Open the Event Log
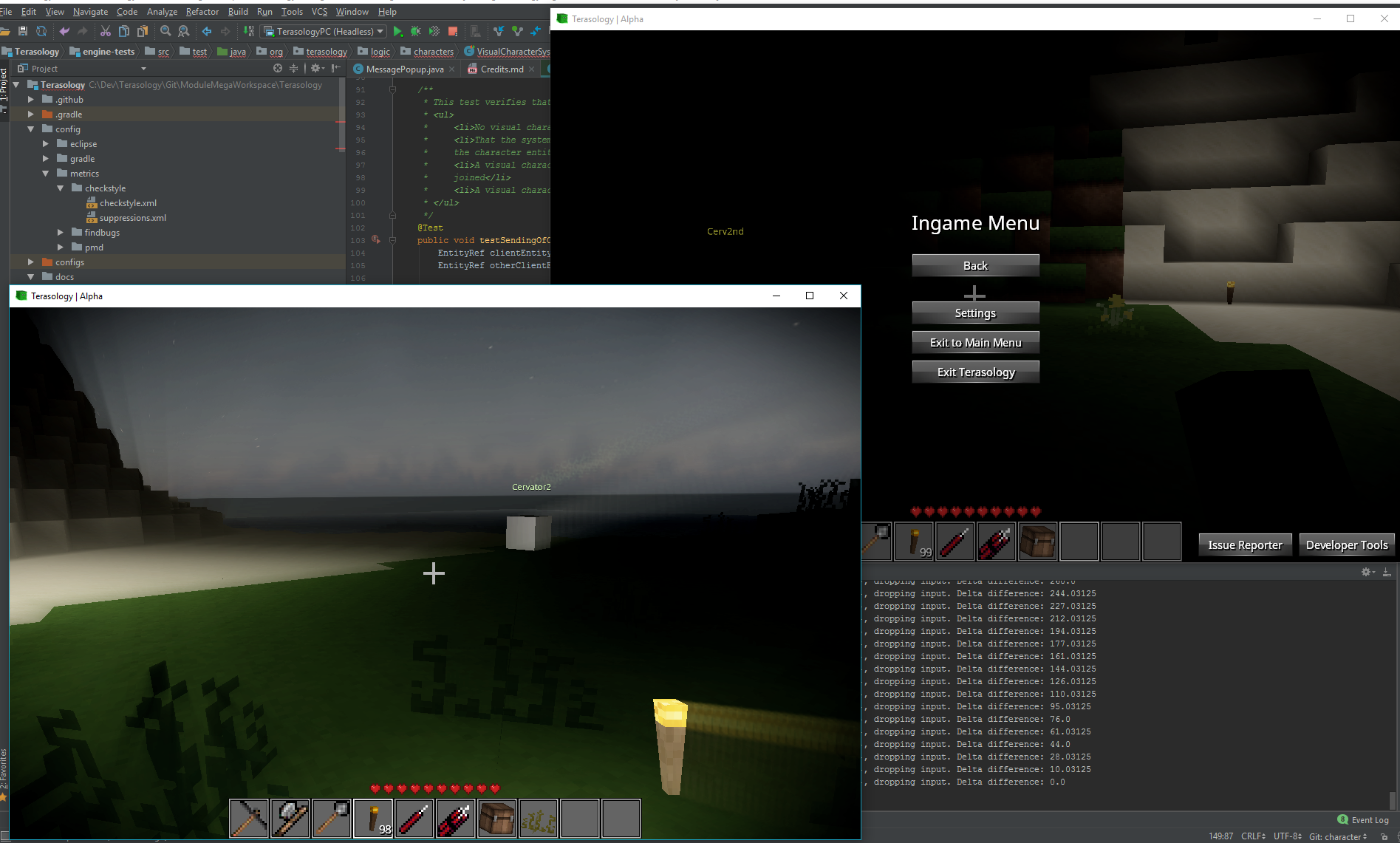 [x=1363, y=820]
